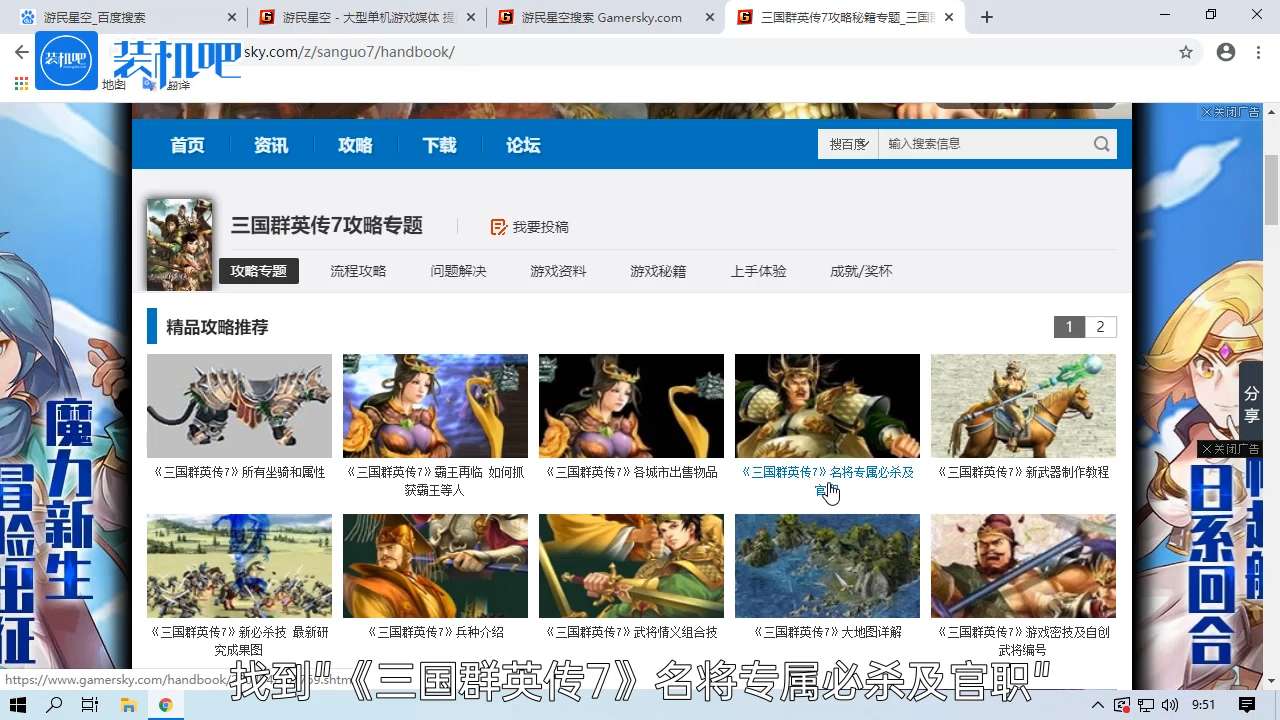Screen dimensions: 1280x720
Task: Click the magnifier icon in the site search bar
Action: coord(1101,143)
